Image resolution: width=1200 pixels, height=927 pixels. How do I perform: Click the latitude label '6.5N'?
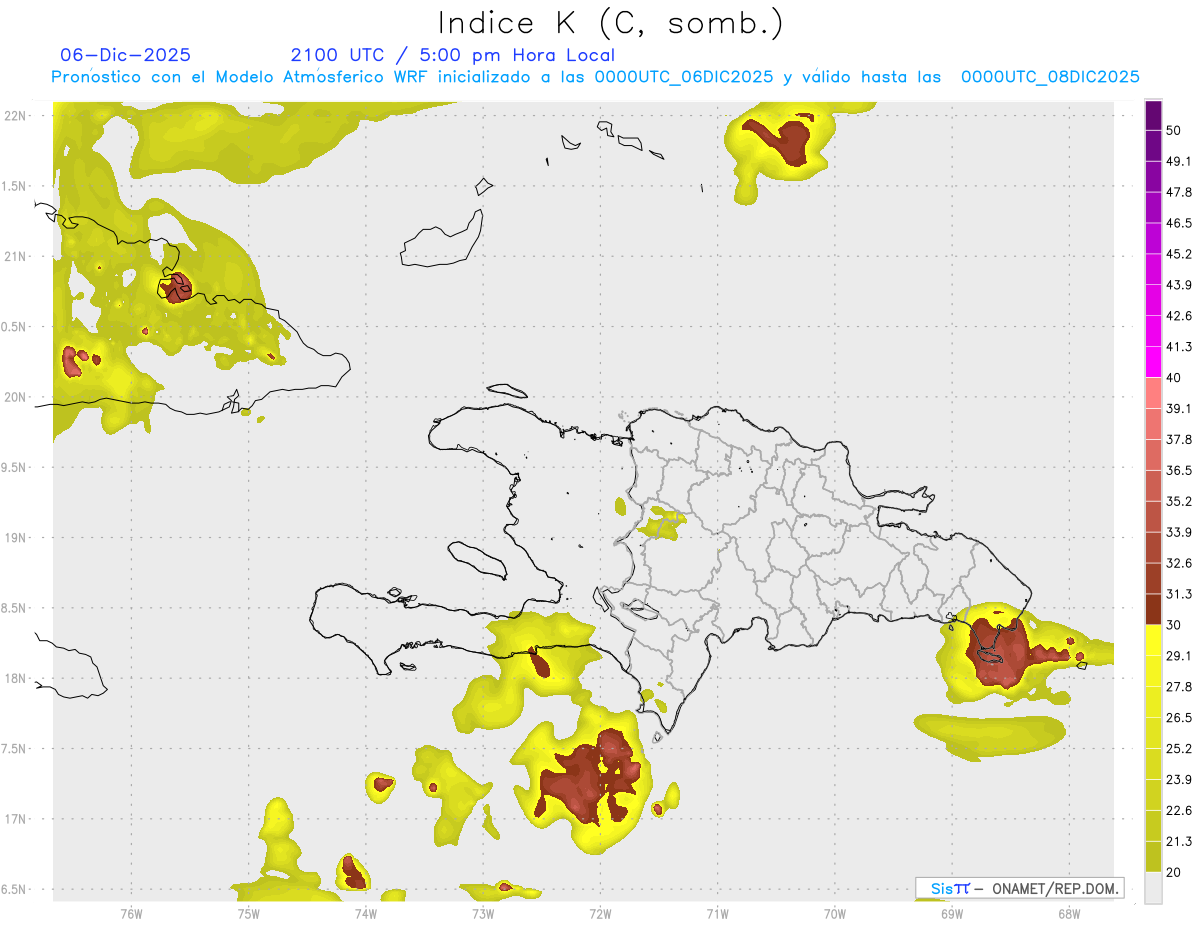(x=14, y=890)
